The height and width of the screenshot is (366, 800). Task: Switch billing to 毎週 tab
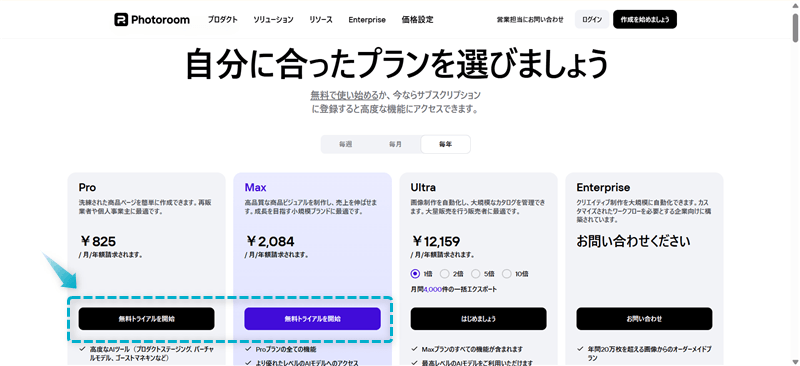tap(345, 144)
